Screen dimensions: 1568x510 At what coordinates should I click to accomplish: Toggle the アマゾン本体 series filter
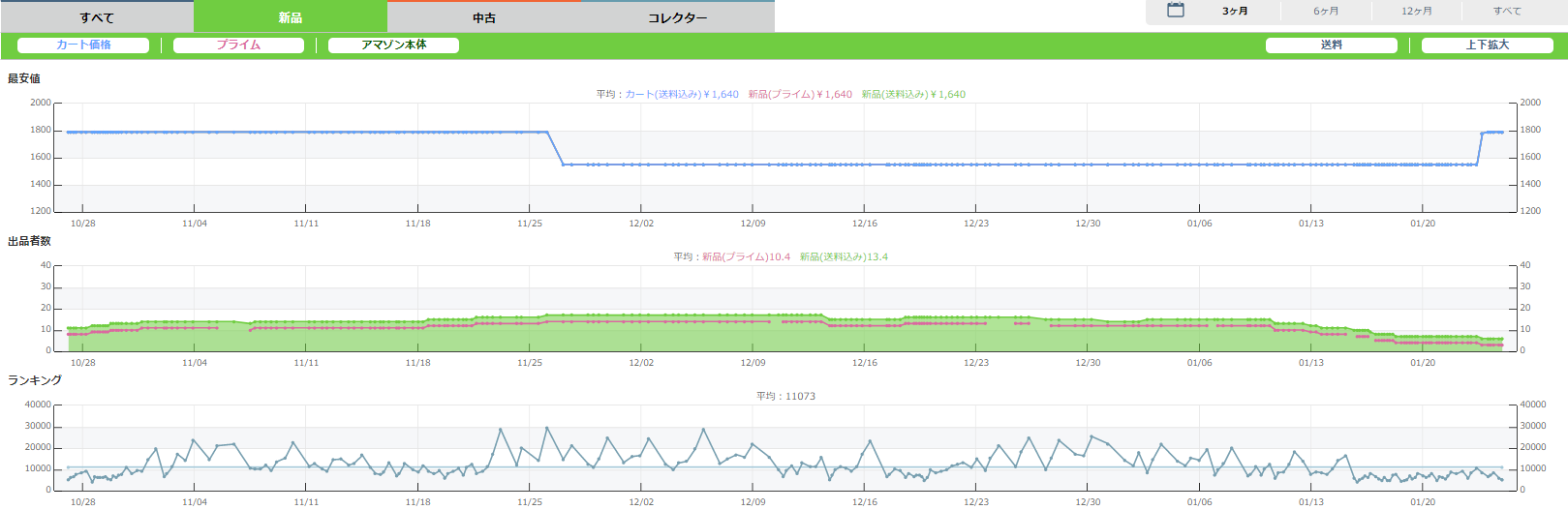click(x=393, y=45)
